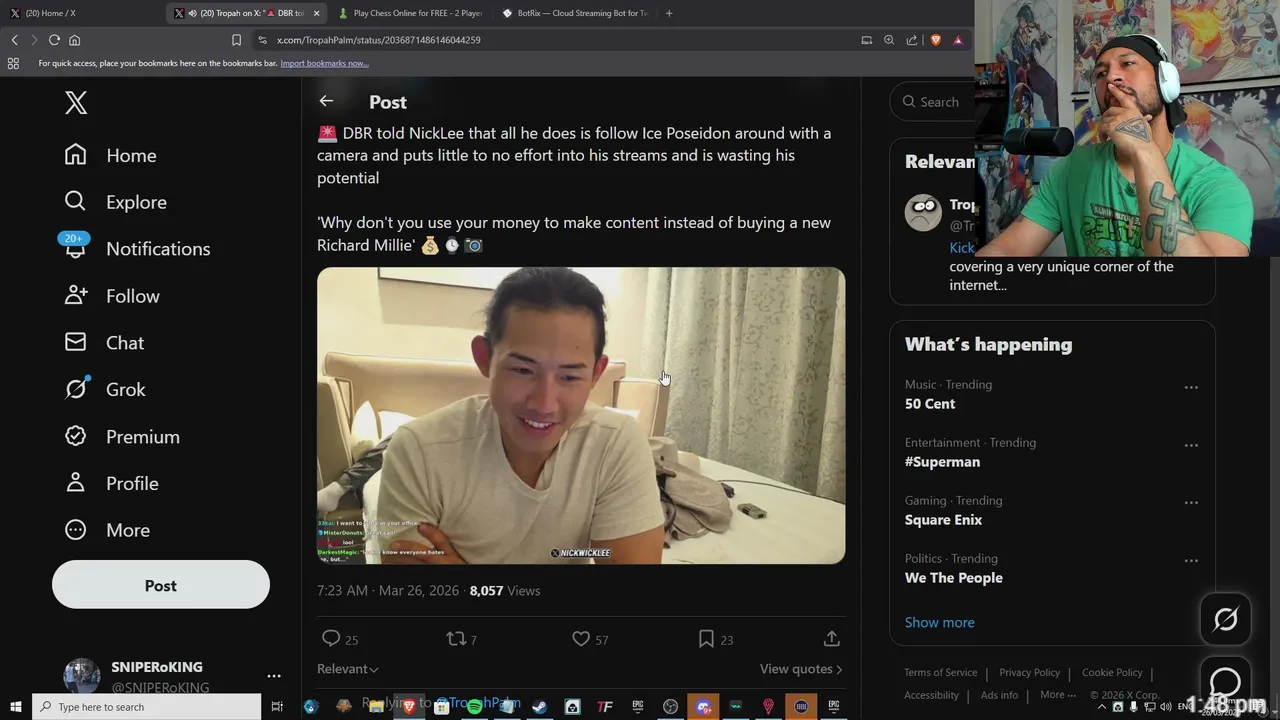Viewport: 1280px width, 720px height.
Task: Open options for We The People trend
Action: (1191, 561)
